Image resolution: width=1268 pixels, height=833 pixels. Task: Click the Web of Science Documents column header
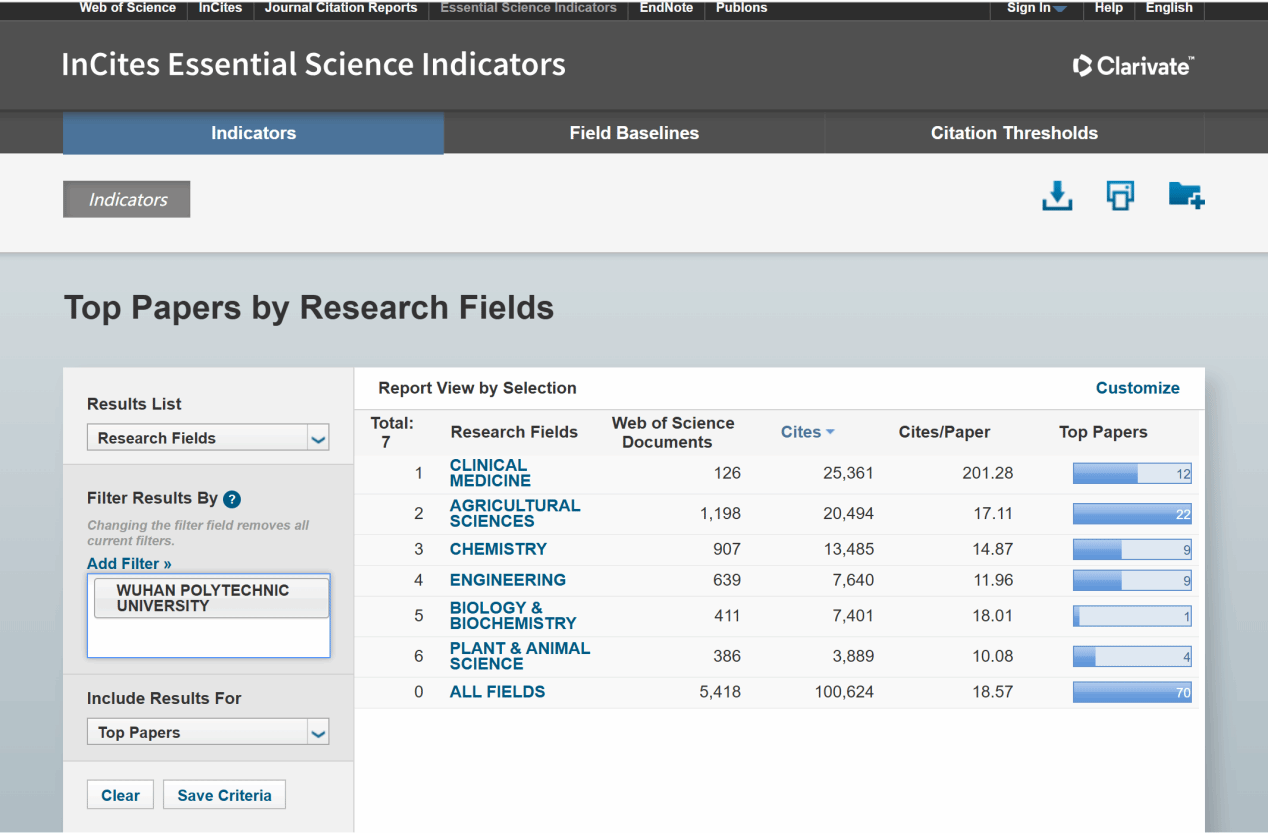672,432
